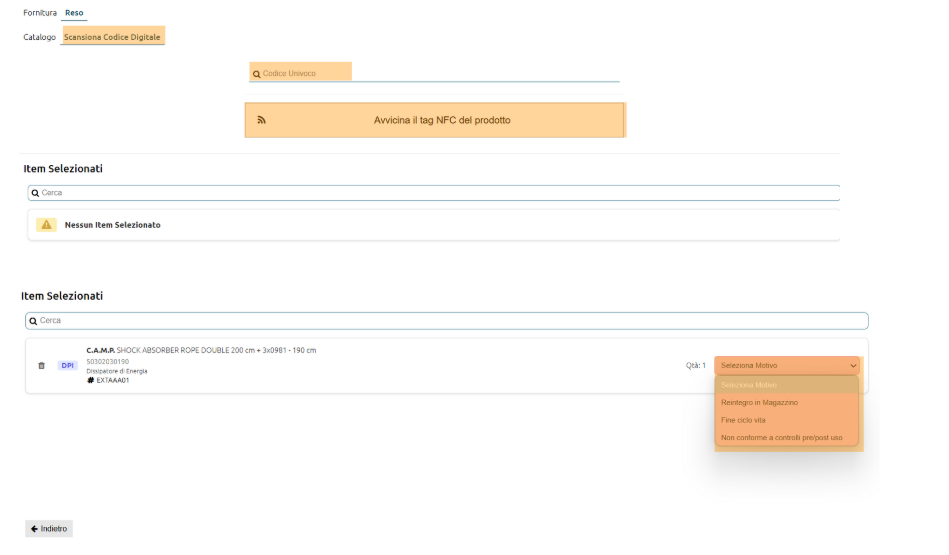This screenshot has width=949, height=555.
Task: Click the Indietro back button
Action: pos(49,528)
